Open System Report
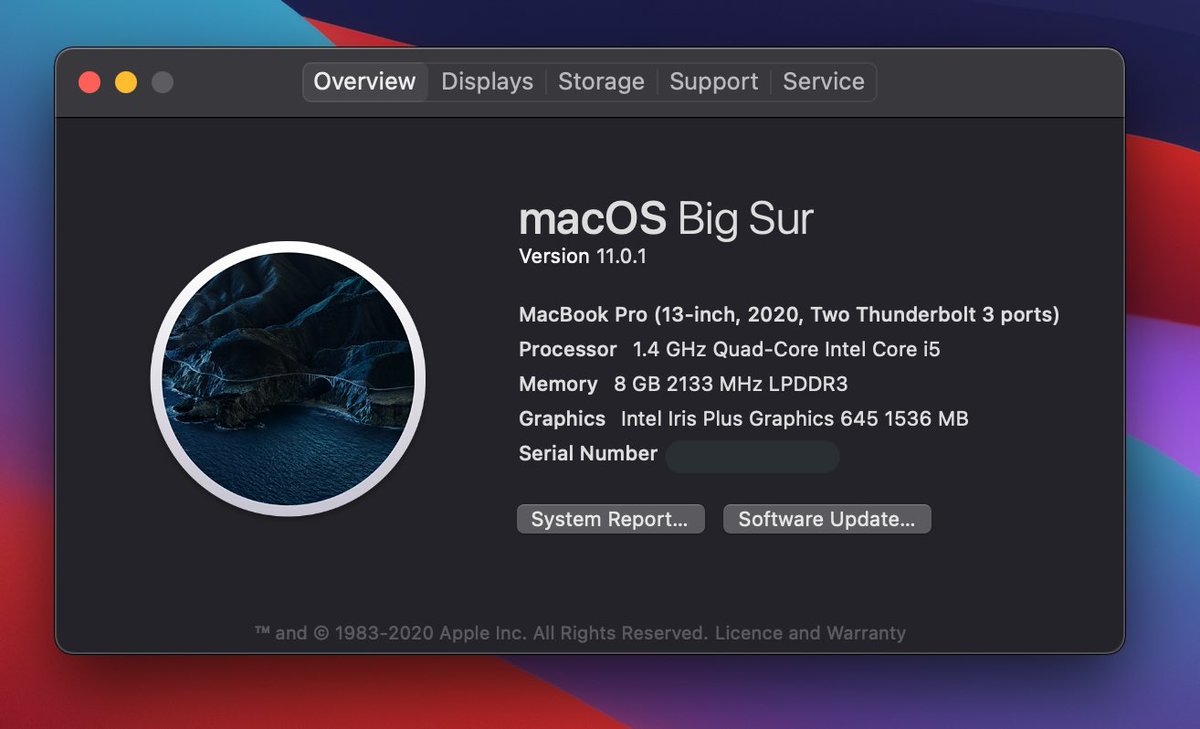 pyautogui.click(x=610, y=519)
